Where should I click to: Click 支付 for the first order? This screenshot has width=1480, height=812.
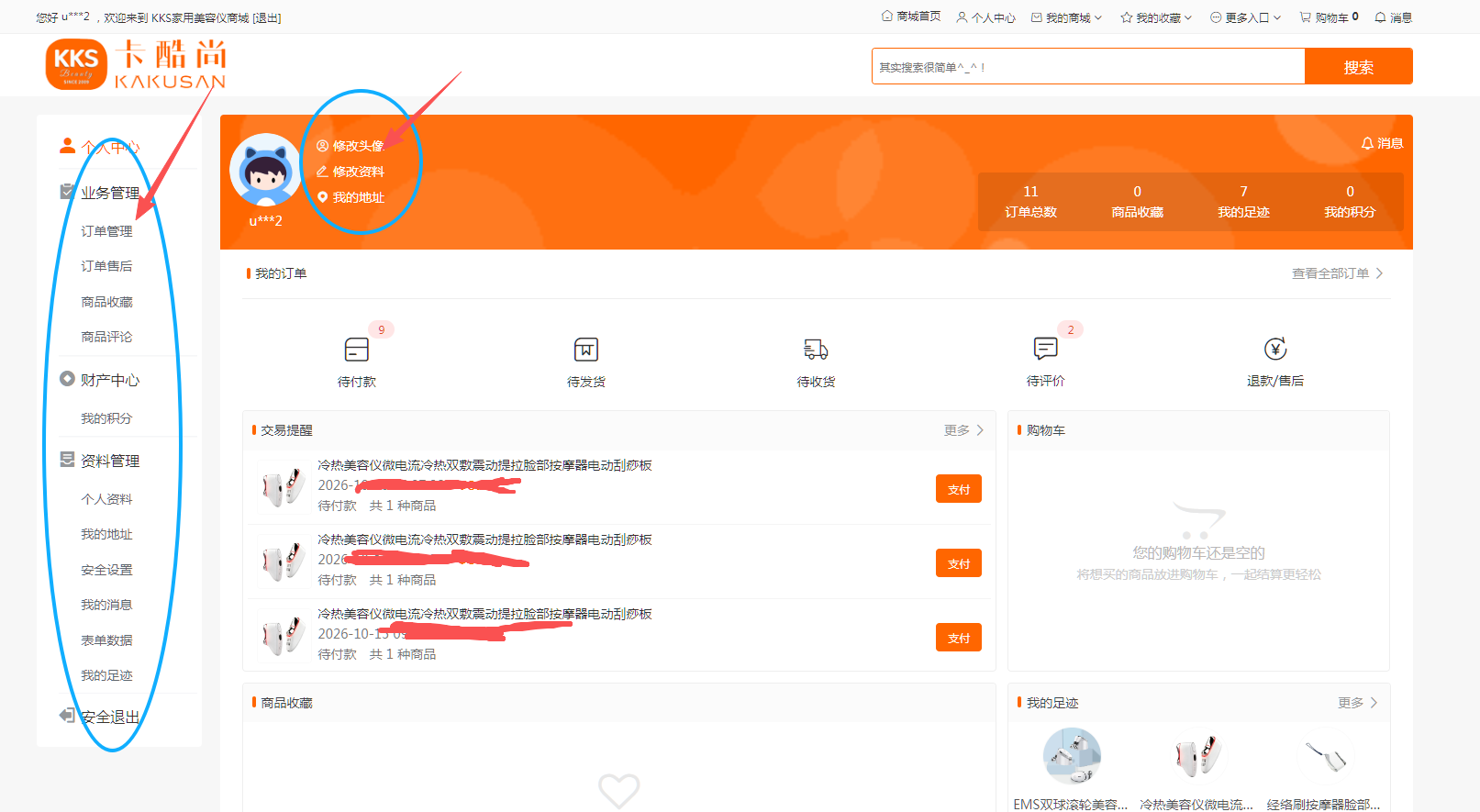click(x=959, y=489)
